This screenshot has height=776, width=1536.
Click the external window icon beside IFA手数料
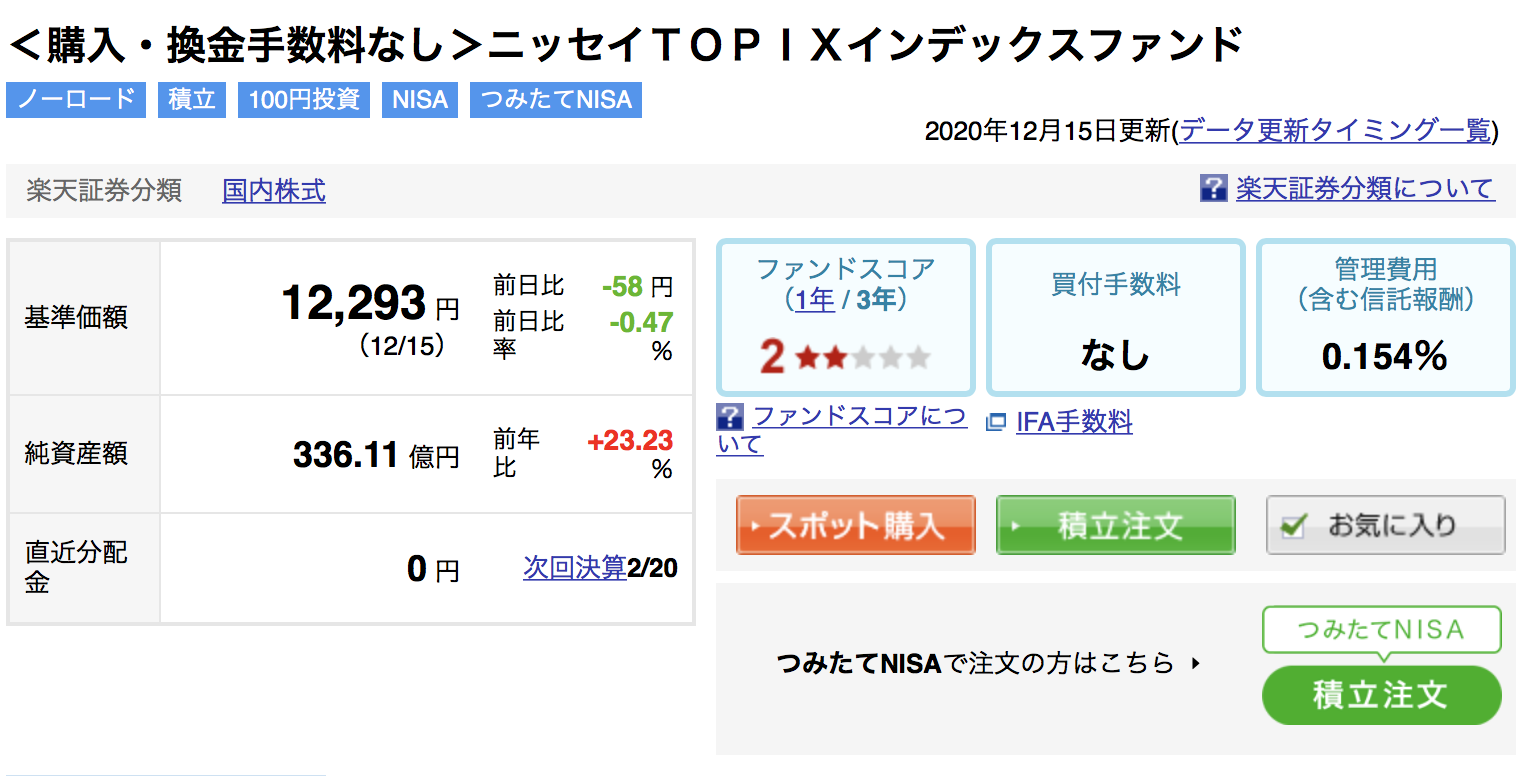(996, 423)
